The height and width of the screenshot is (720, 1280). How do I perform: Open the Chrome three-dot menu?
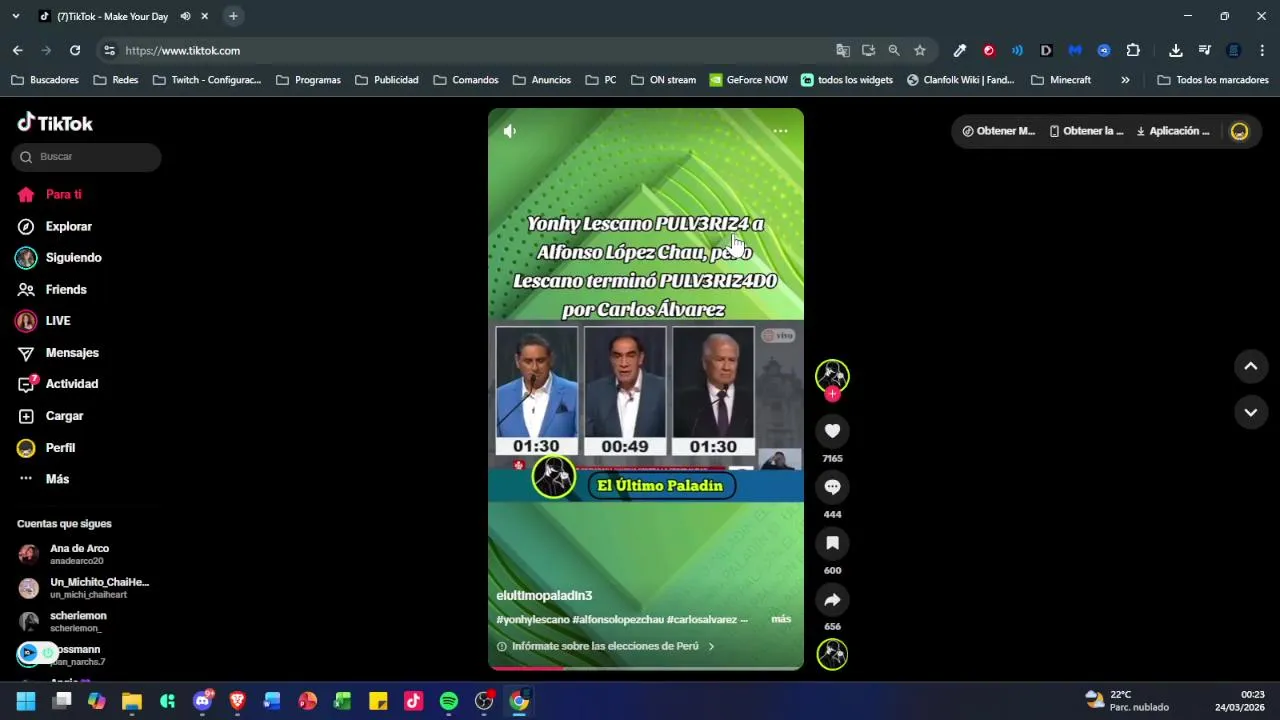pos(1262,50)
